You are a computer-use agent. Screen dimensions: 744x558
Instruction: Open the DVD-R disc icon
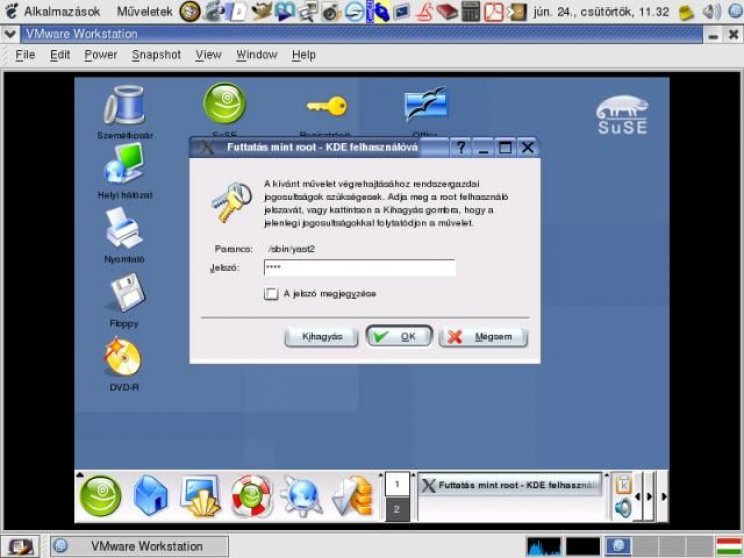coord(123,356)
